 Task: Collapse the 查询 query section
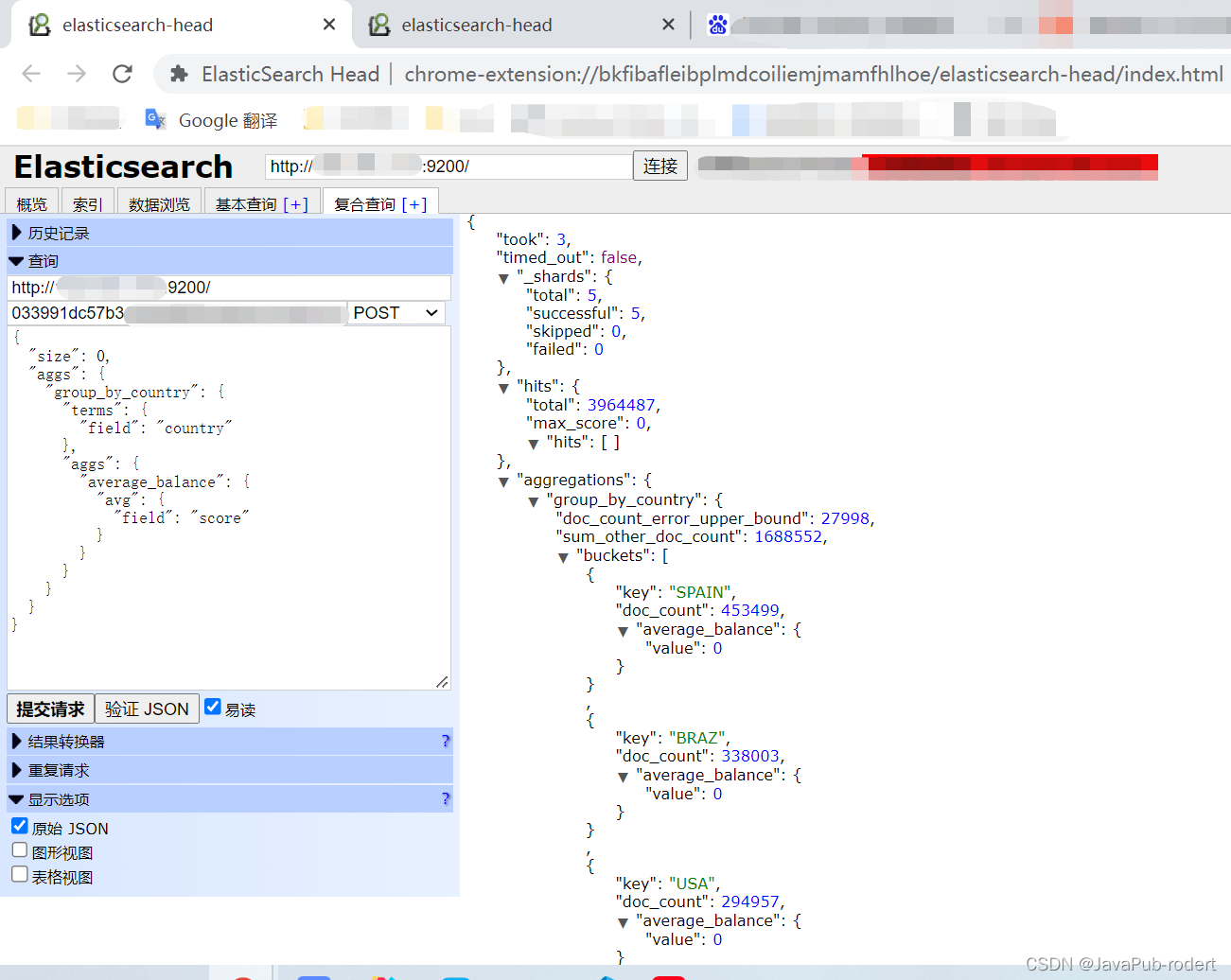tap(230, 261)
